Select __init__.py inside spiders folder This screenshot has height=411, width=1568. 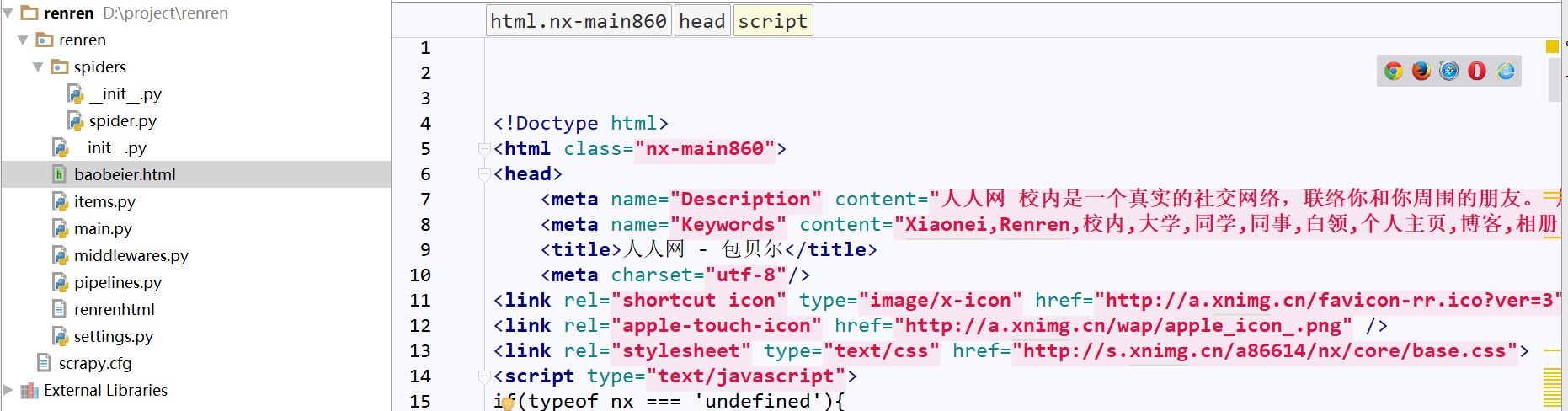pos(125,93)
